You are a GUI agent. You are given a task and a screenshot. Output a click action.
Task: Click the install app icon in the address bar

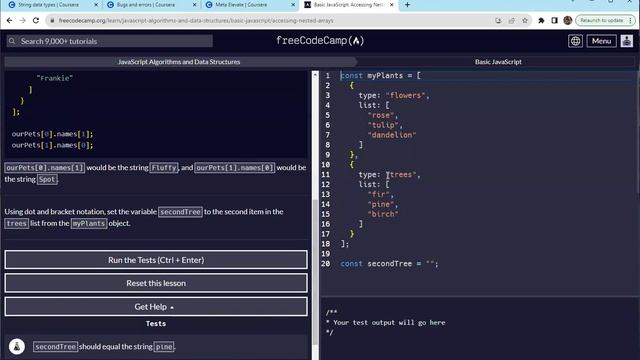(498, 20)
